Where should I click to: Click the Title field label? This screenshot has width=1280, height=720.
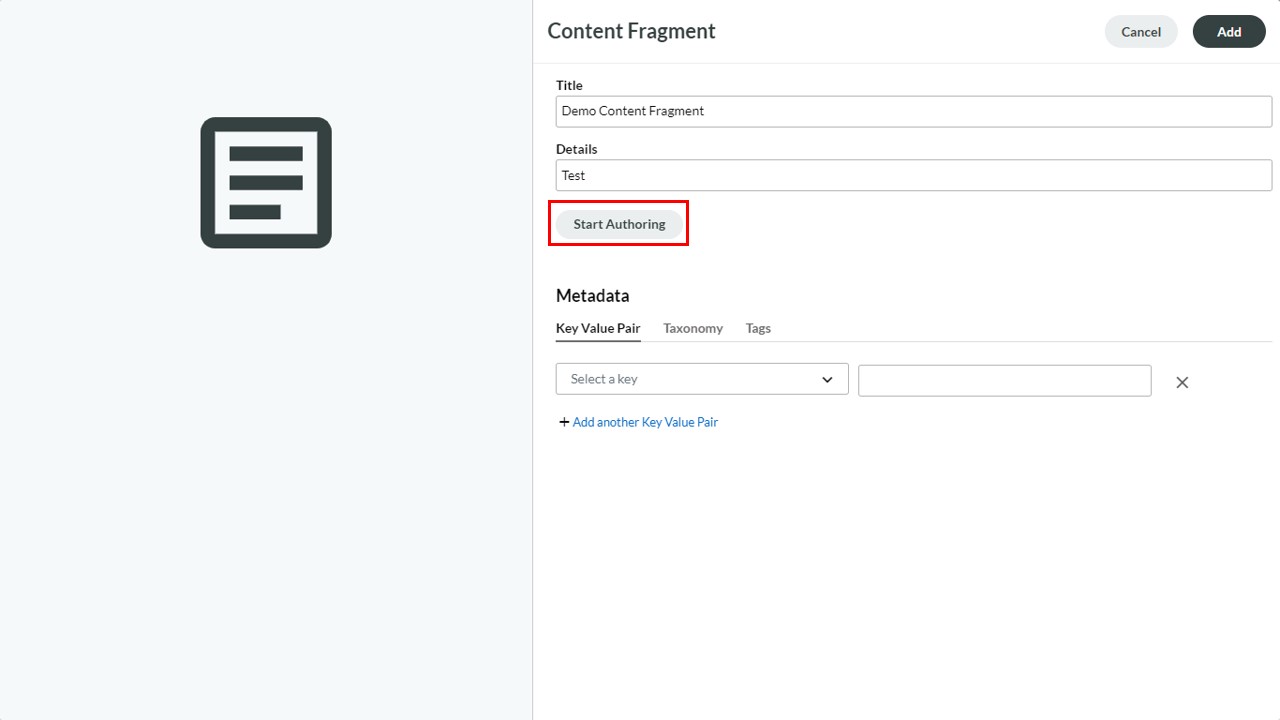pos(569,85)
